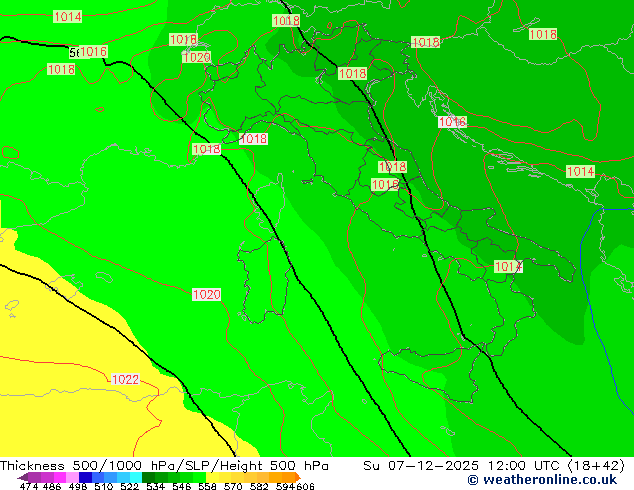Click the 1016 isobar label over the Adriatic islands
The width and height of the screenshot is (634, 490).
tap(452, 122)
